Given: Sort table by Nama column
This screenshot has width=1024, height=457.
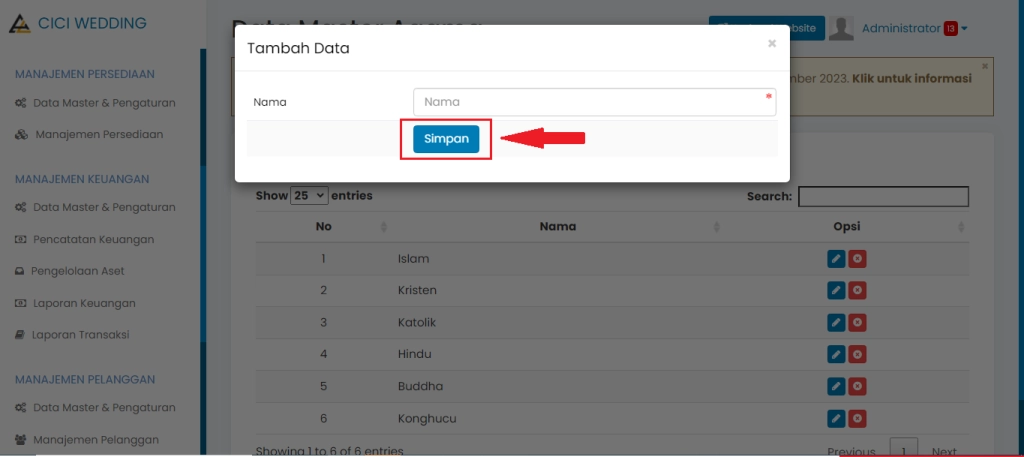Looking at the screenshot, I should click(557, 227).
